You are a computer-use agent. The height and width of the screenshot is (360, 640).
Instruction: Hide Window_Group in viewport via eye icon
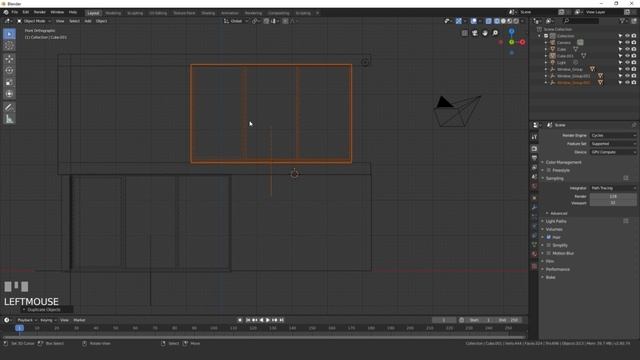coord(627,69)
